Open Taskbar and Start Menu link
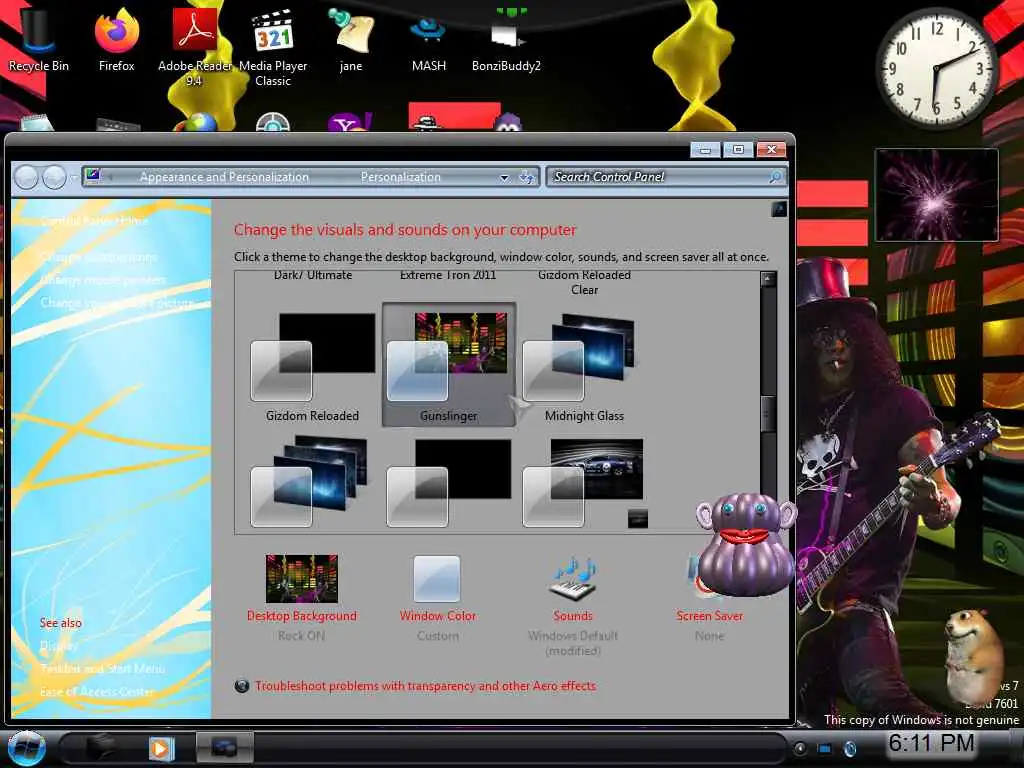 103,669
